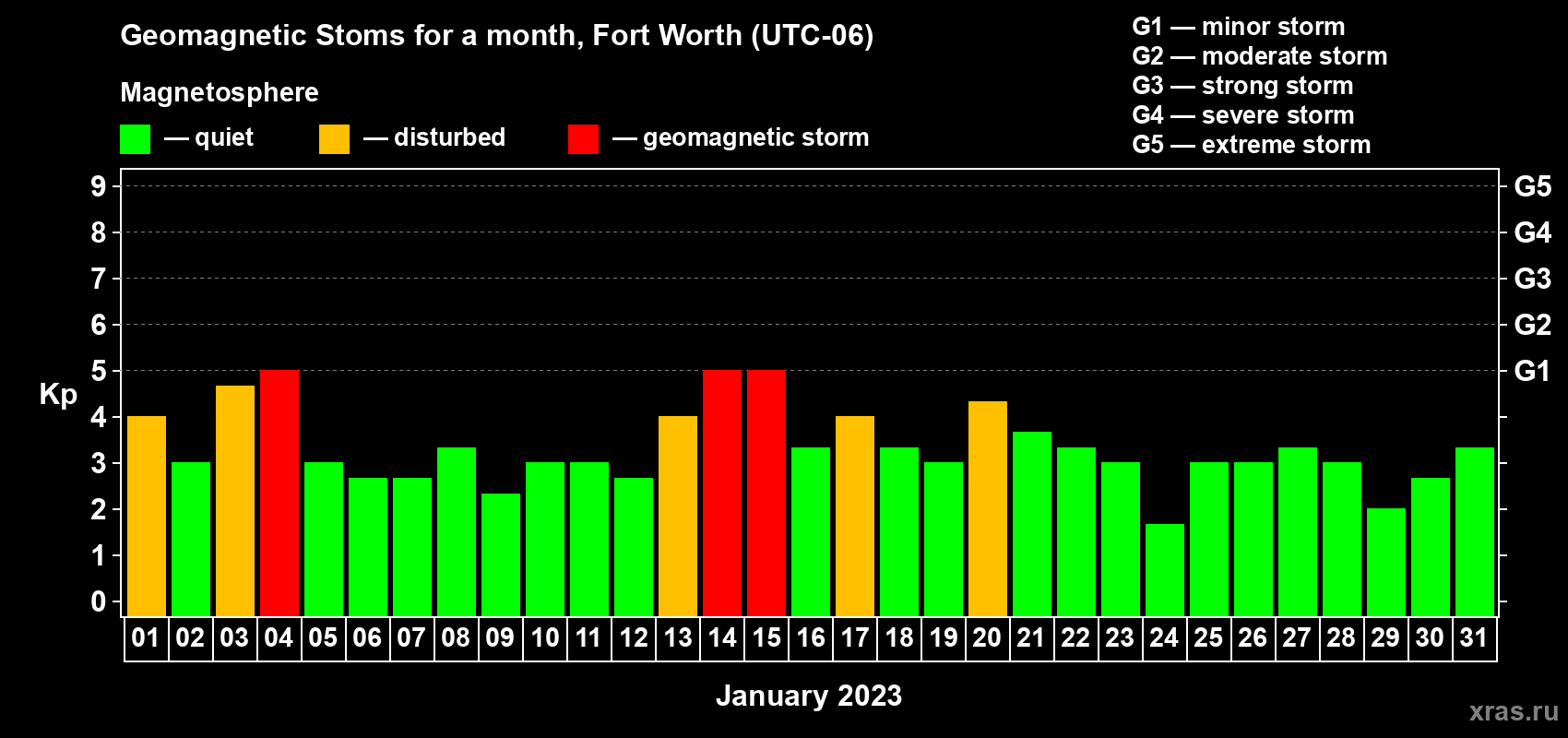Click the '— quiet' legend text
This screenshot has width=1568, height=738.
pos(208,138)
